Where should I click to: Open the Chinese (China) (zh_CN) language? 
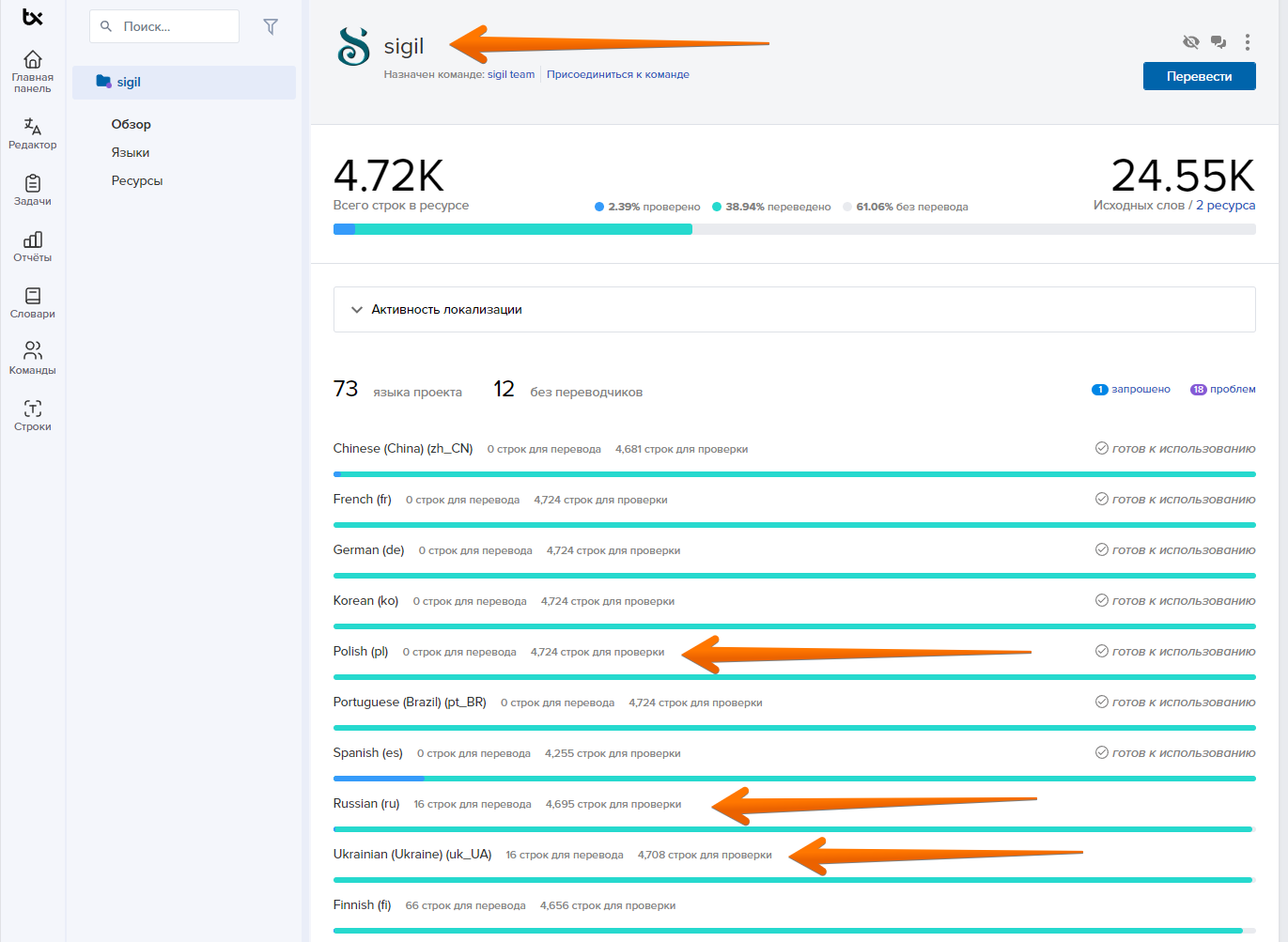tap(403, 448)
